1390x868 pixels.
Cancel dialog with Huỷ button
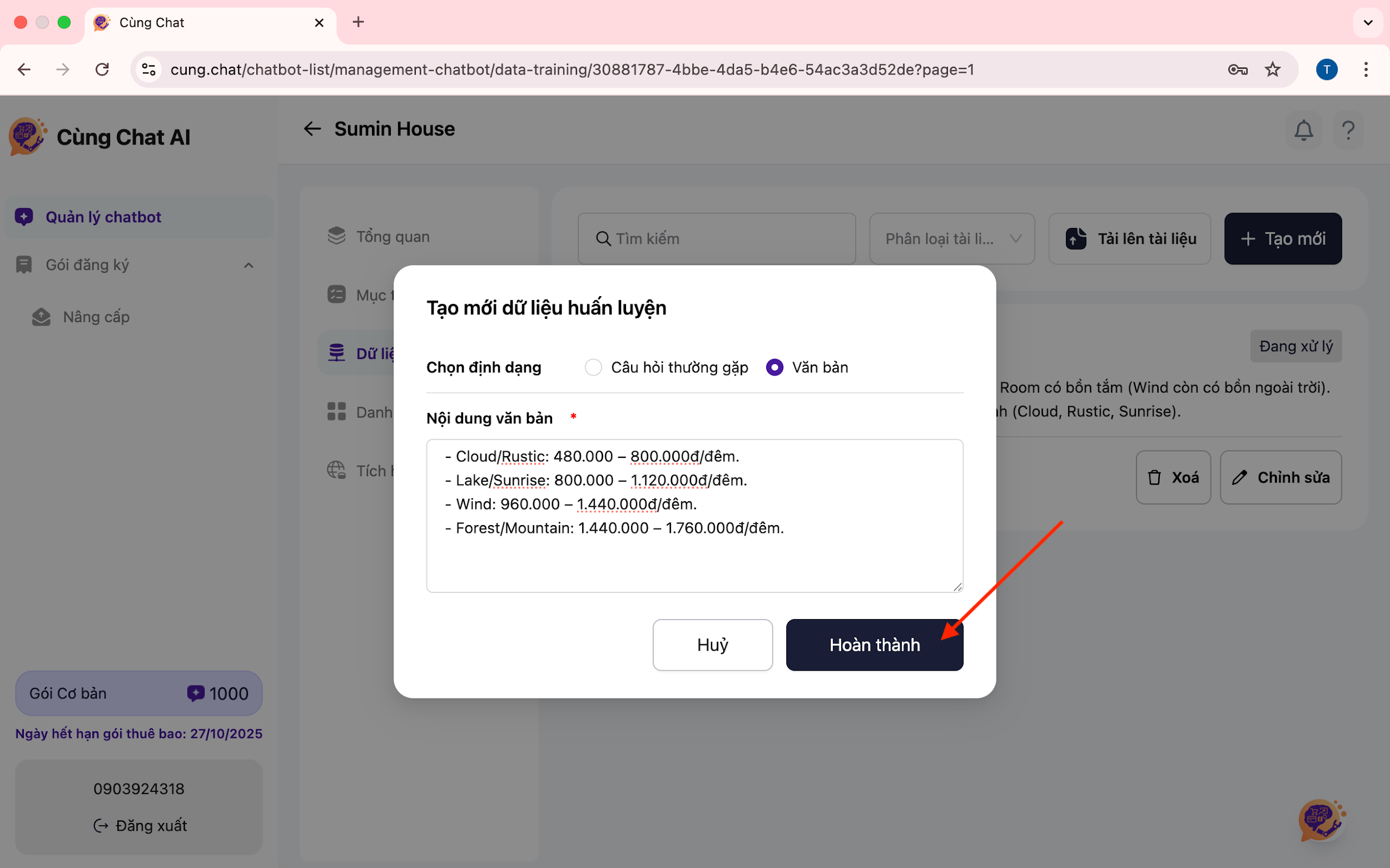click(x=712, y=645)
